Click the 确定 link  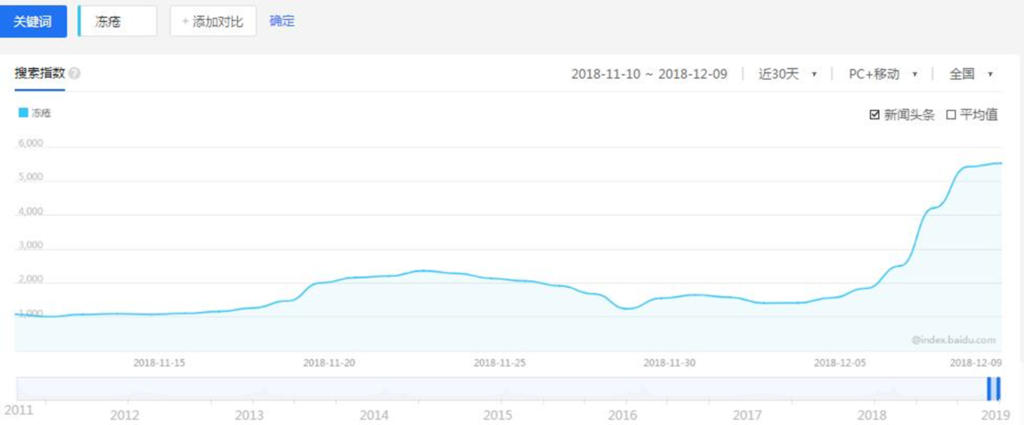tap(282, 21)
